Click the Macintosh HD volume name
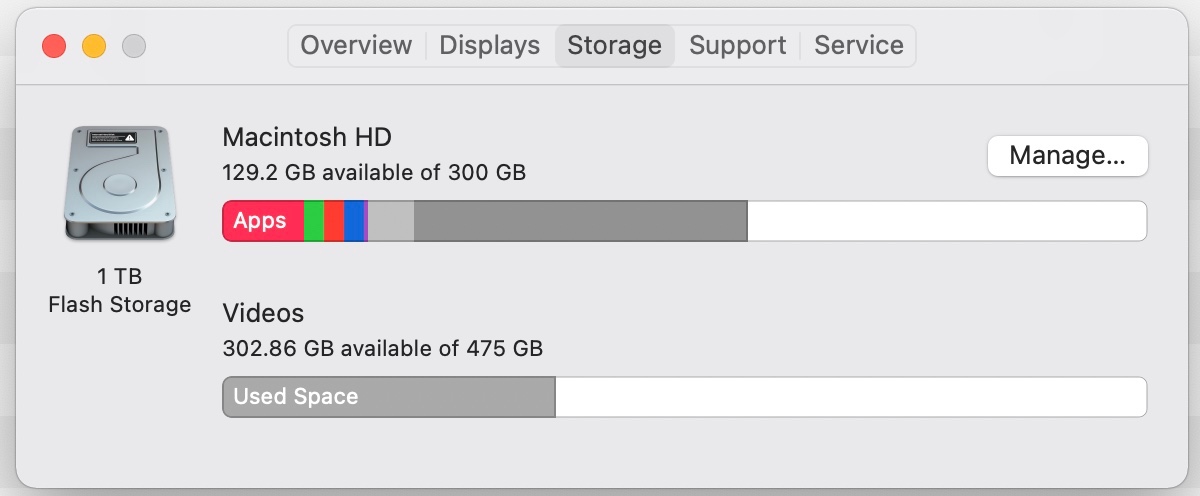The image size is (1200, 496). (x=306, y=137)
